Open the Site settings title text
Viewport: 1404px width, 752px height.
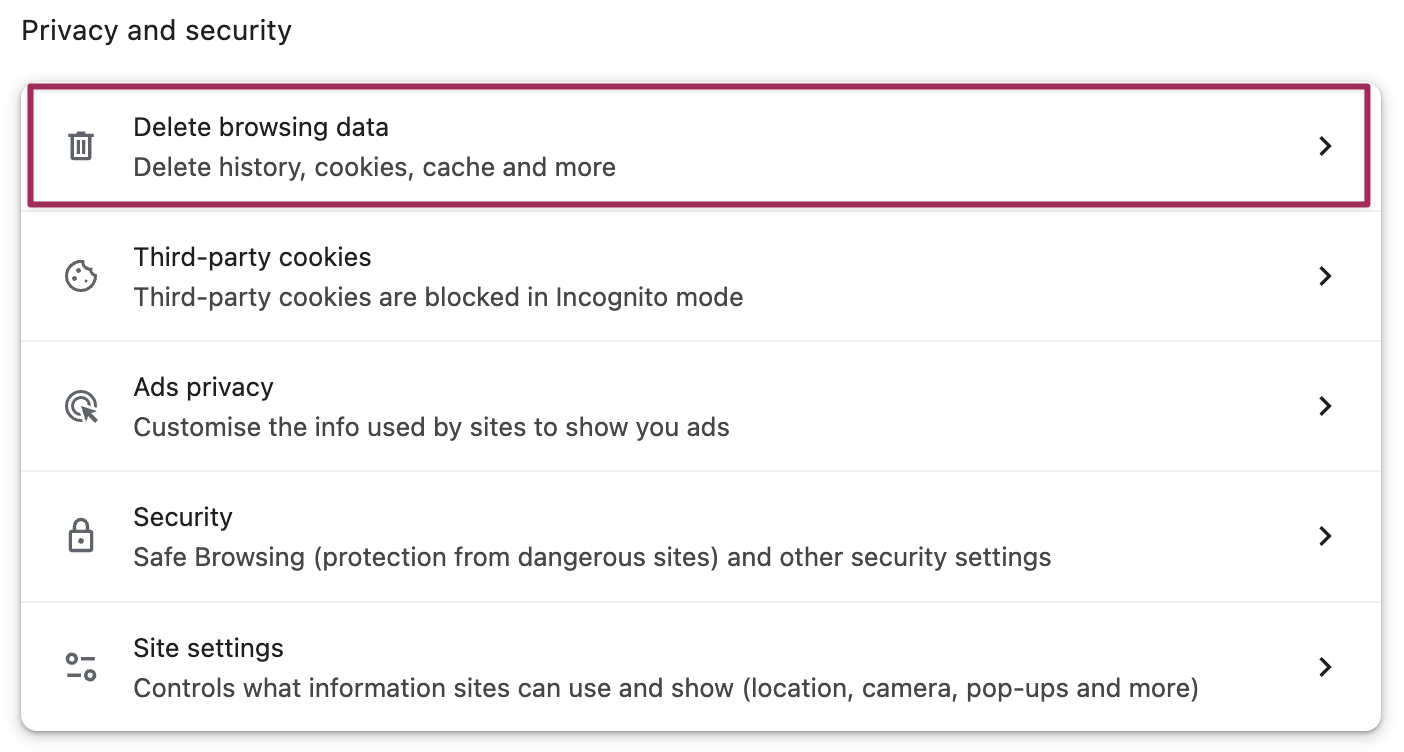pos(208,648)
